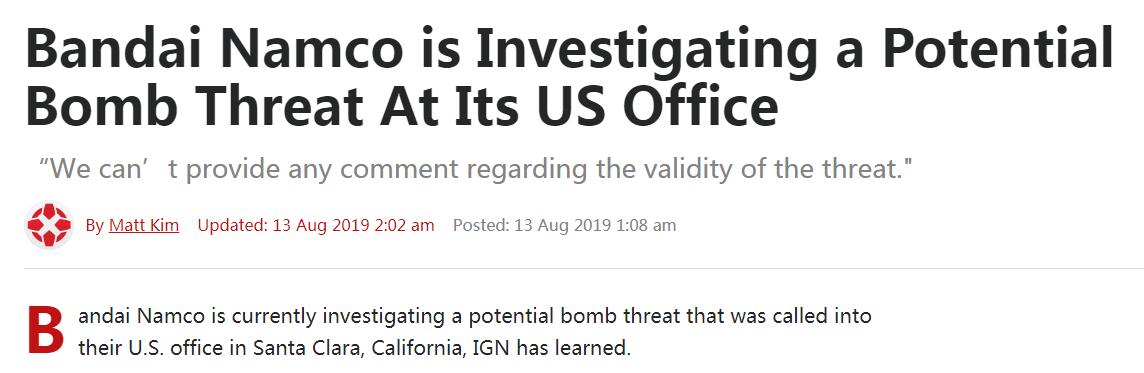Click the large red drop-cap letter B
Screen dimensions: 1144x373
(46, 331)
